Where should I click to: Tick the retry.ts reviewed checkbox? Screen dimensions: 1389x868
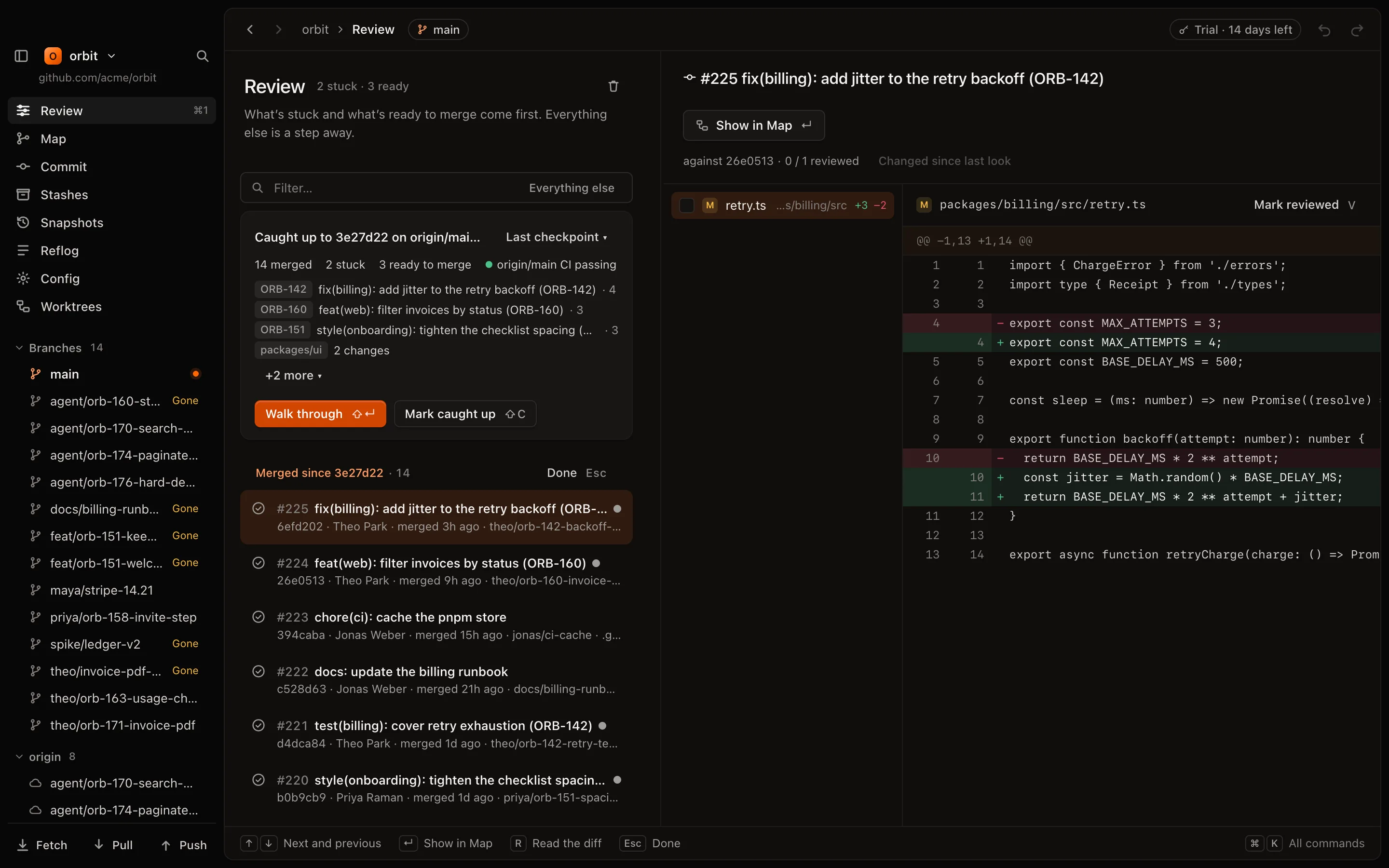click(686, 205)
